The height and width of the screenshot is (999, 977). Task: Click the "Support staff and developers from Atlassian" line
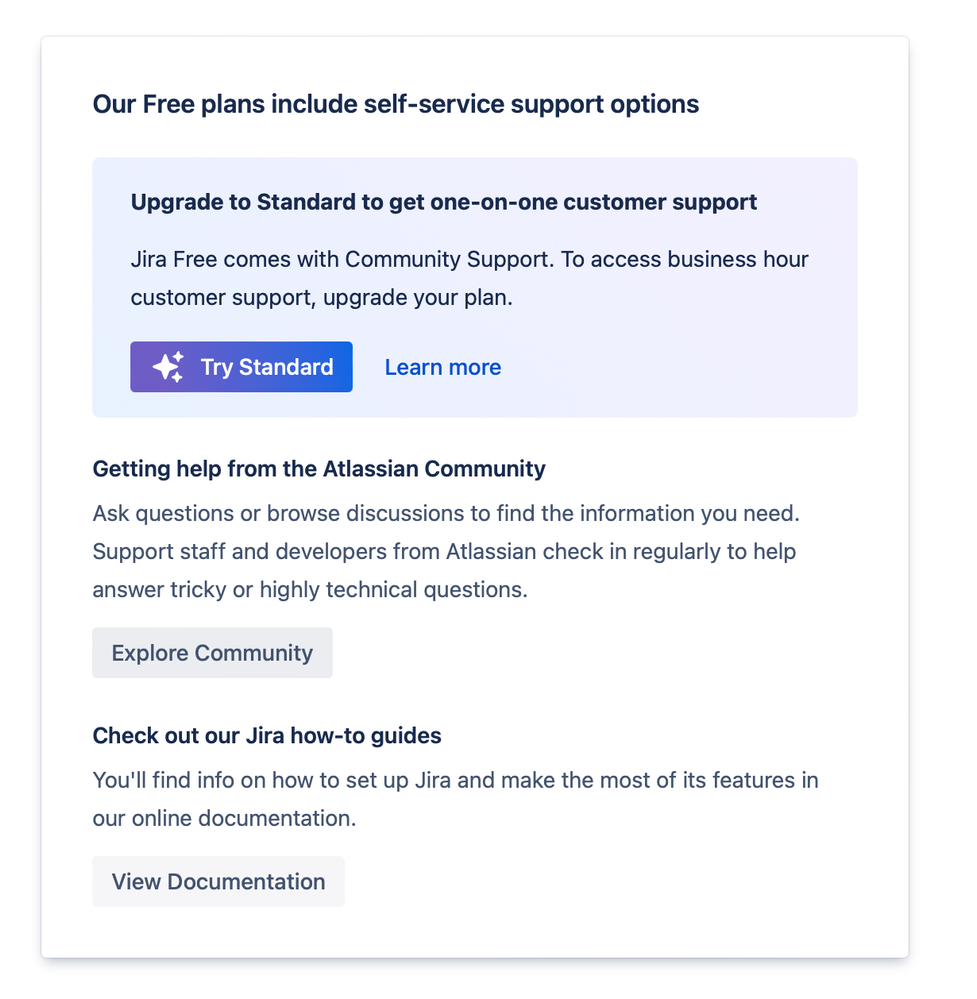[444, 552]
